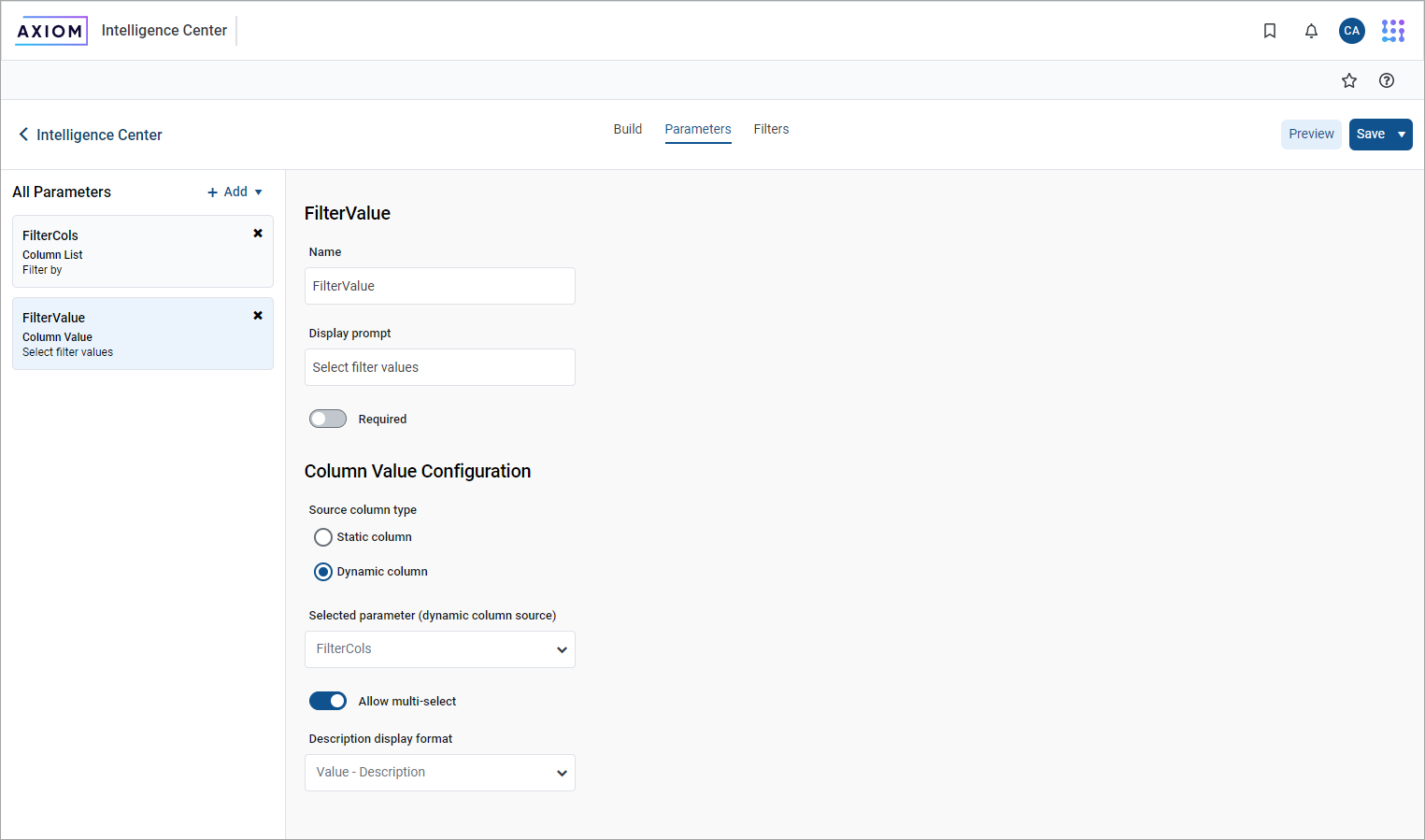Image resolution: width=1425 pixels, height=840 pixels.
Task: Mark page as favorite with star icon
Action: coord(1348,80)
